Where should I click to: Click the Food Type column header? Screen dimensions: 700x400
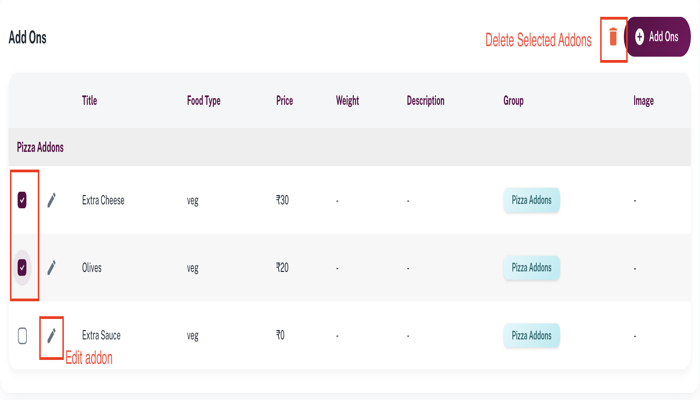(203, 101)
